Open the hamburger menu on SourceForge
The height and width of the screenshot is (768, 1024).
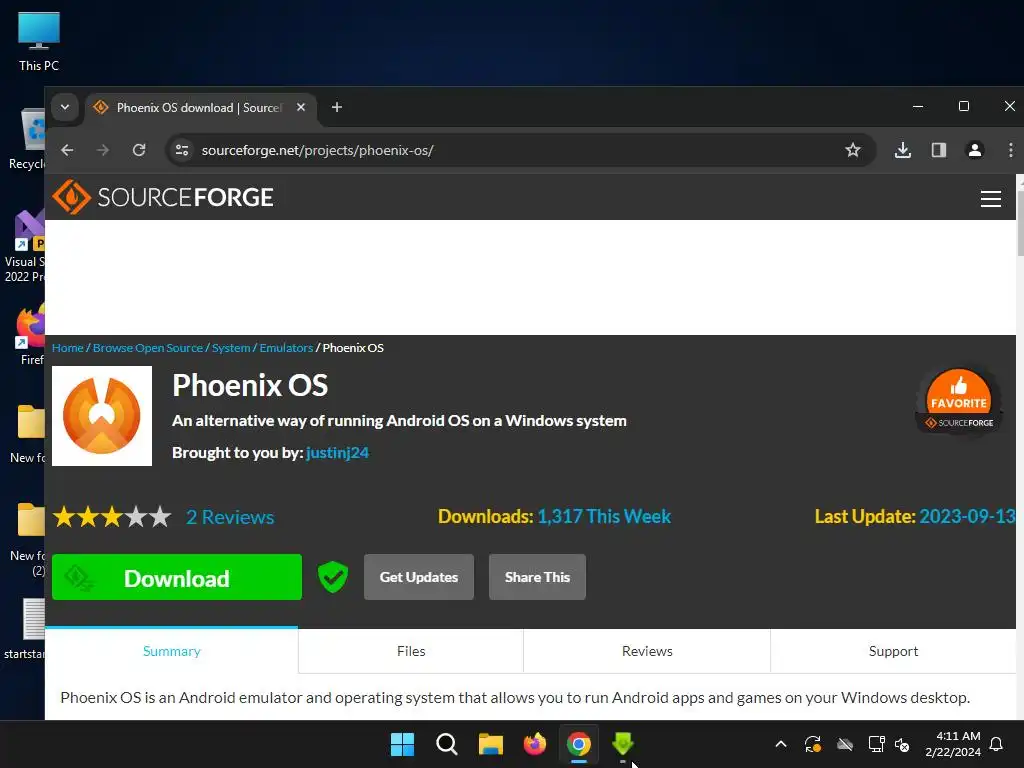990,199
